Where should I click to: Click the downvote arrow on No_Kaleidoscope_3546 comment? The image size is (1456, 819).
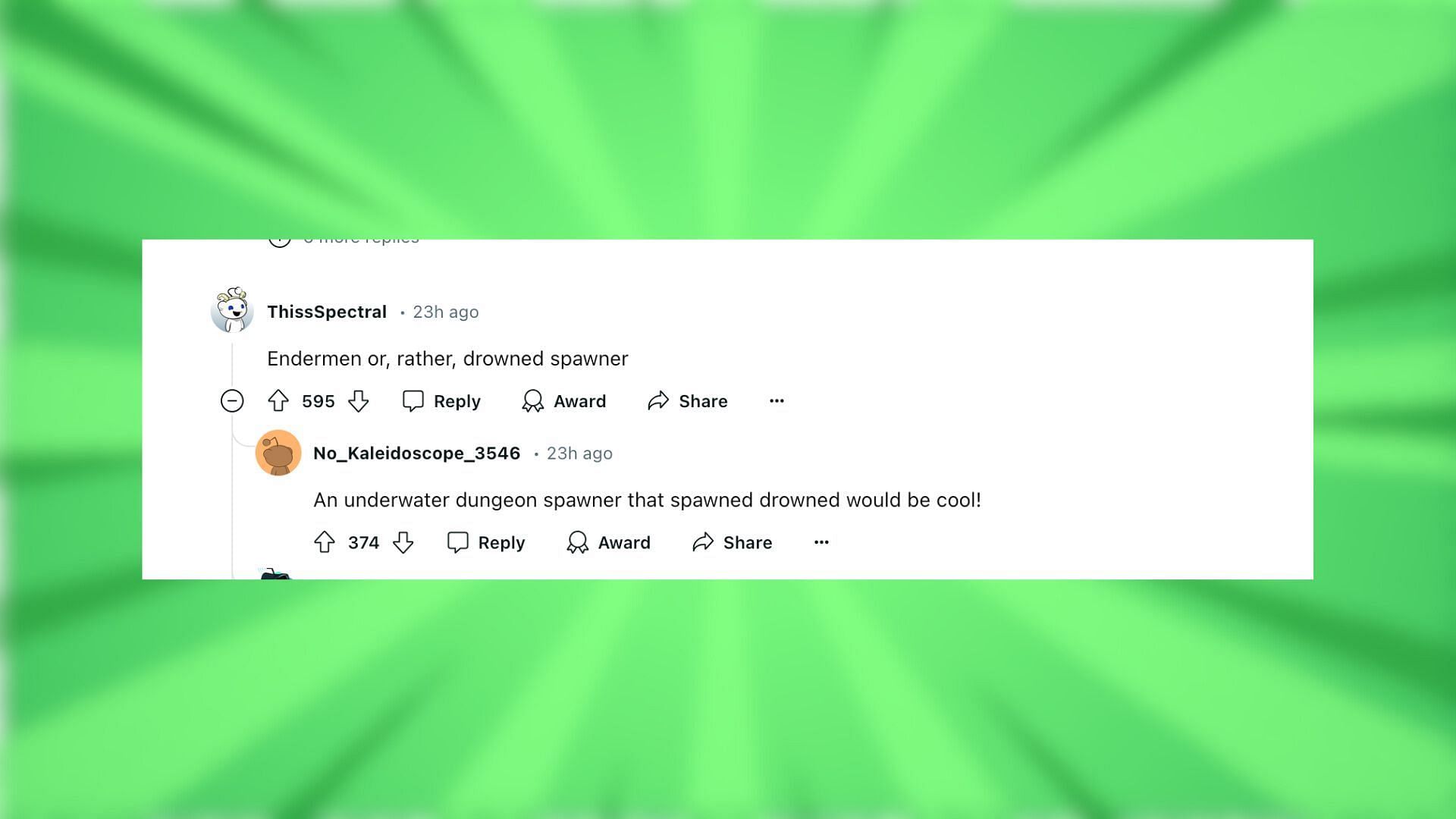pos(401,543)
